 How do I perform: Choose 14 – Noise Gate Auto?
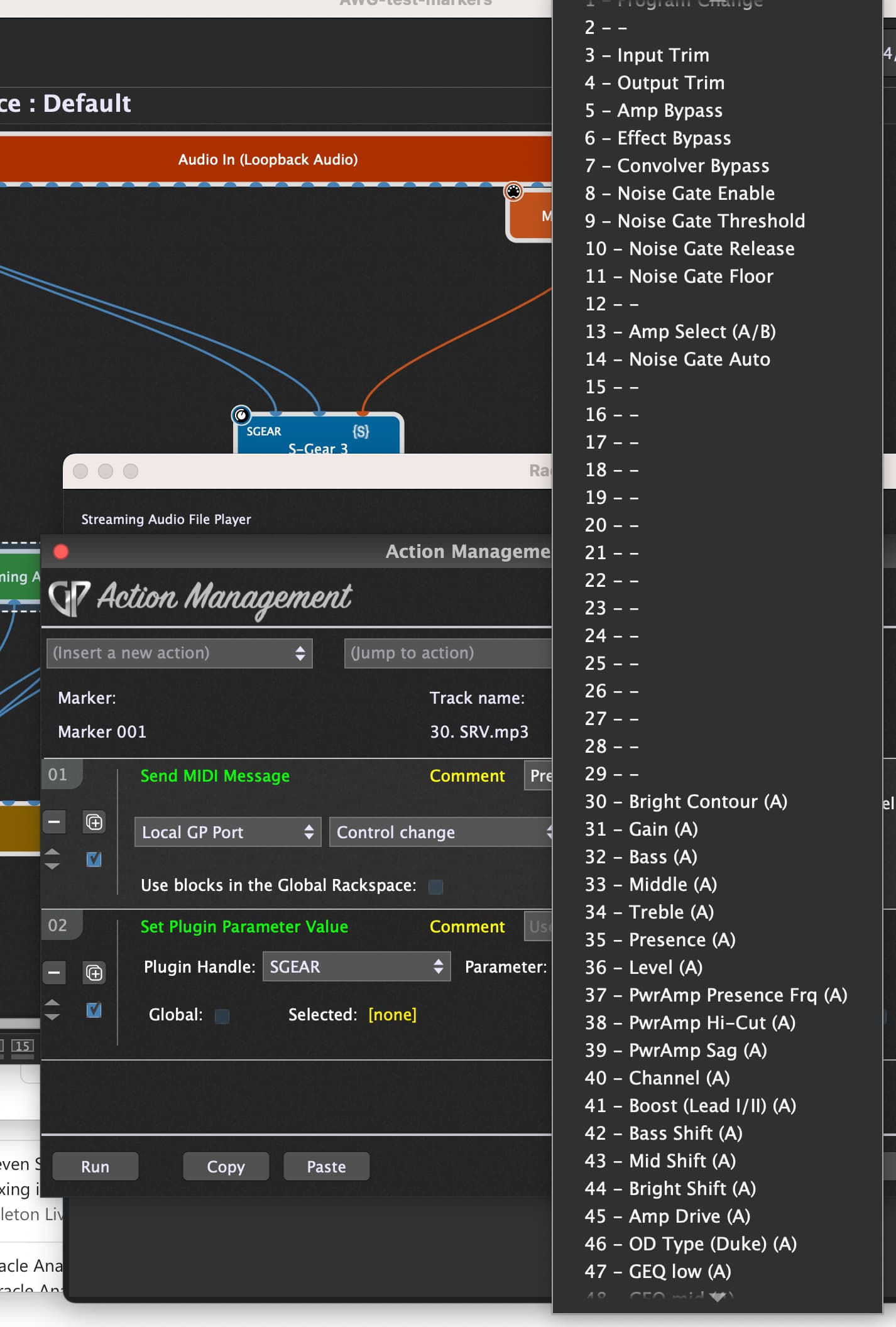pos(718,359)
